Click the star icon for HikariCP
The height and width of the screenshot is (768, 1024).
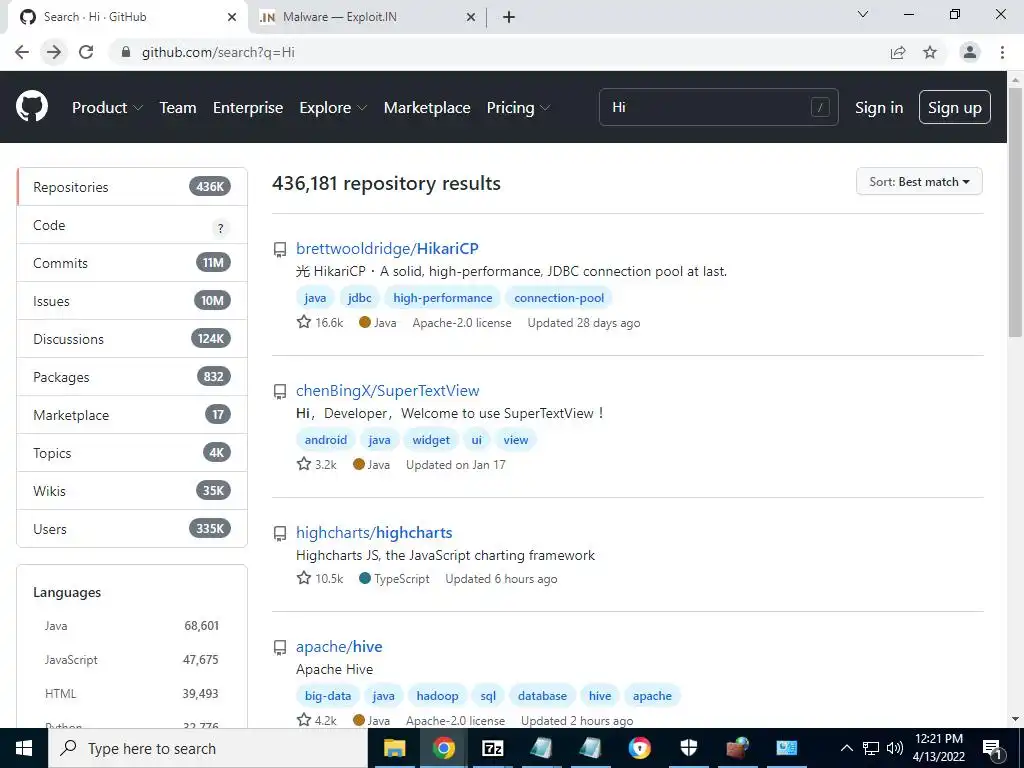(304, 322)
